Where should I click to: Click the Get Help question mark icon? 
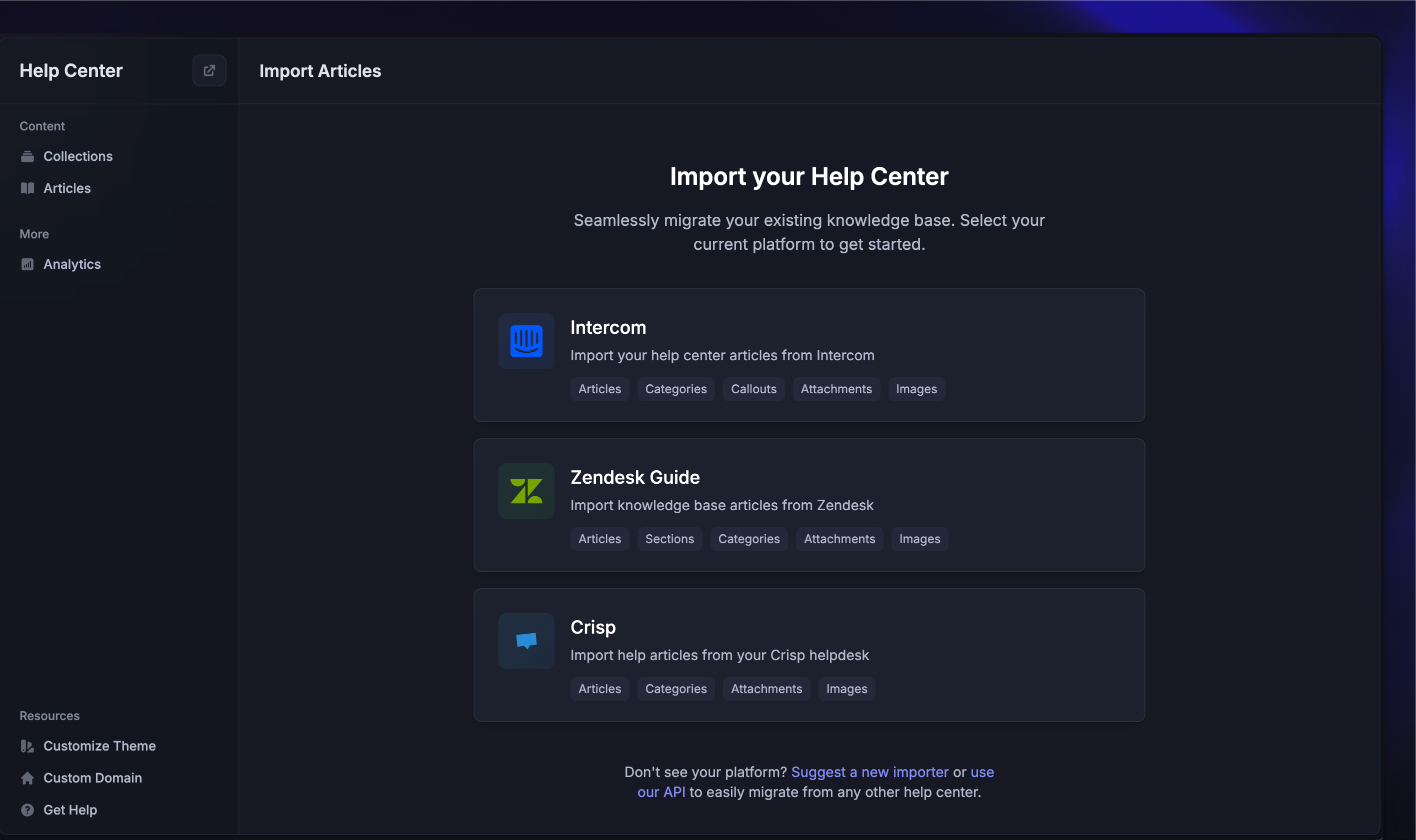pyautogui.click(x=28, y=810)
